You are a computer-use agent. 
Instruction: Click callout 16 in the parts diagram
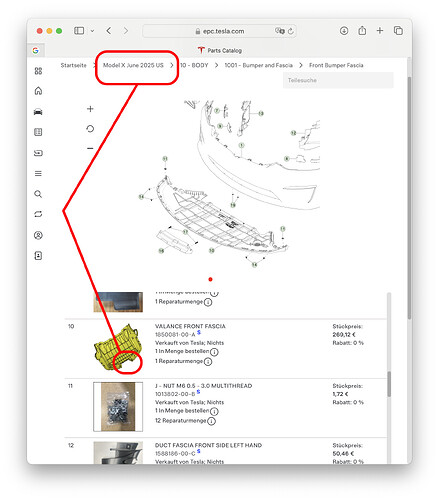pyautogui.click(x=161, y=250)
